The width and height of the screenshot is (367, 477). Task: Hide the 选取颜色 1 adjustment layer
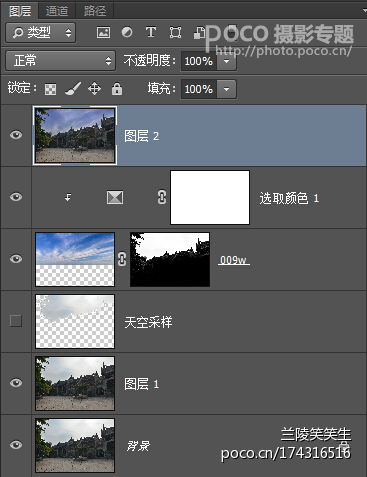pyautogui.click(x=16, y=197)
